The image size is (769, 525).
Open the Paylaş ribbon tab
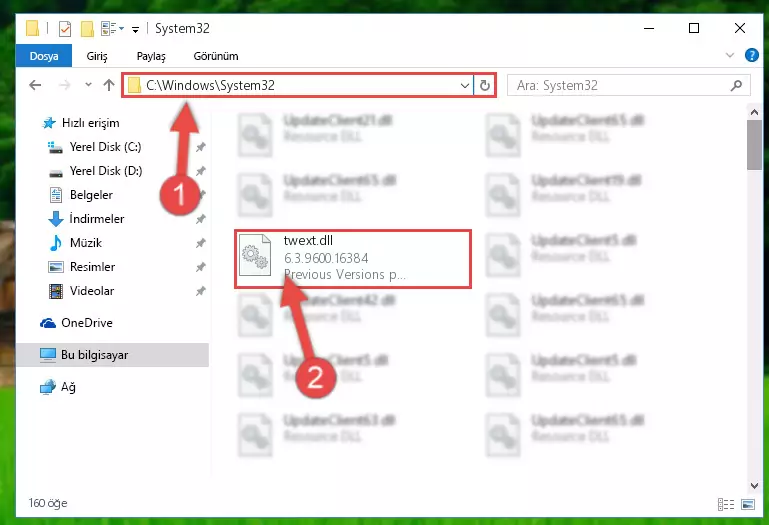[151, 56]
